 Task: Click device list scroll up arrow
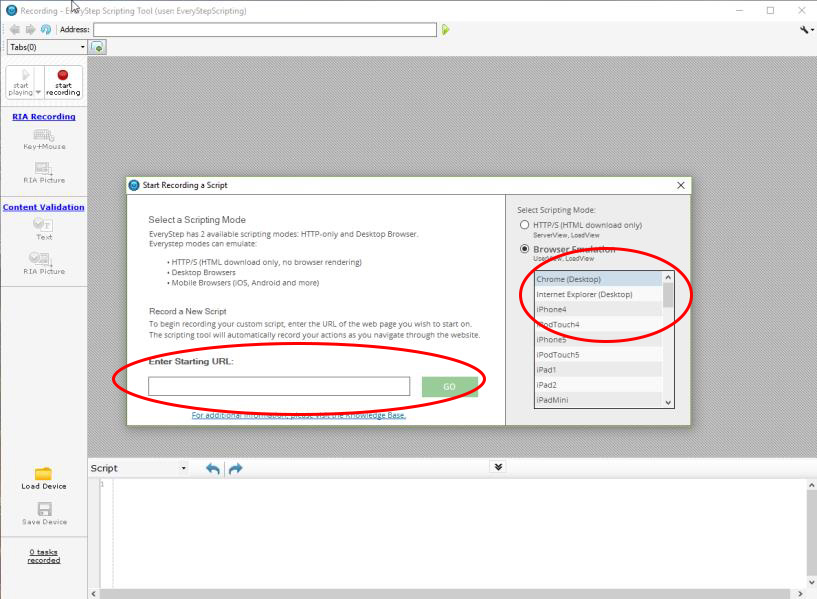668,278
